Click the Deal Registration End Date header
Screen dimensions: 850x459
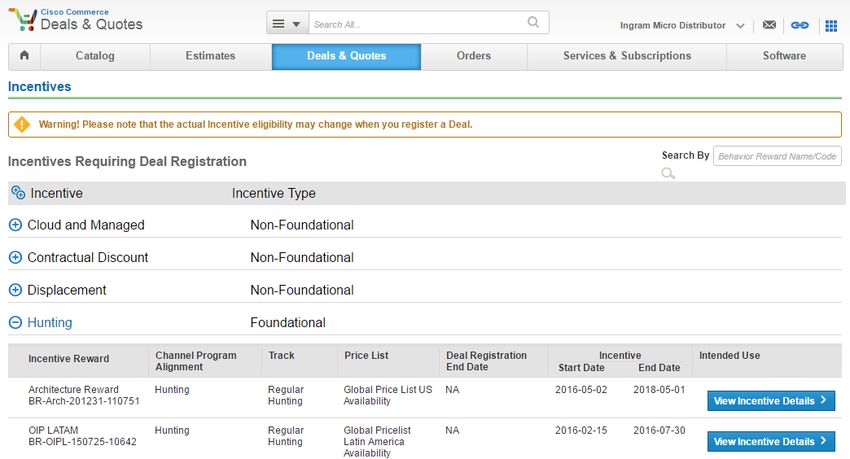pyautogui.click(x=486, y=361)
